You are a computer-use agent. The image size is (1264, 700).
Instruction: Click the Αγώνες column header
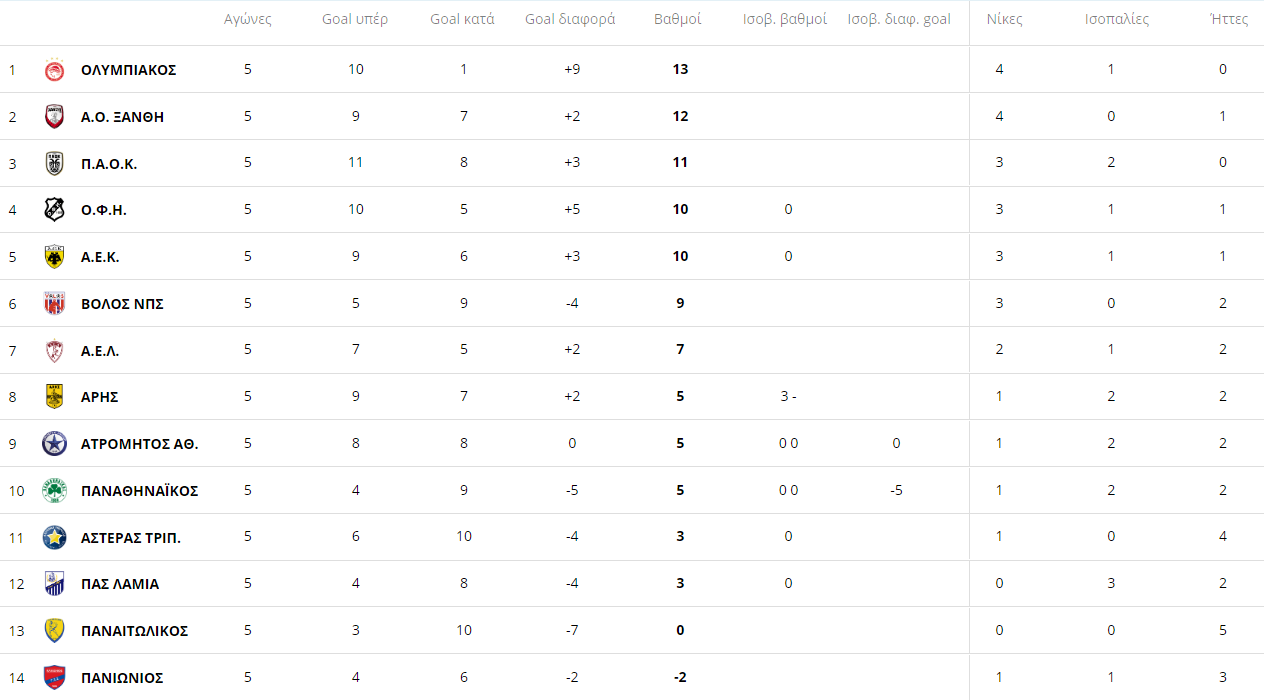click(x=247, y=19)
